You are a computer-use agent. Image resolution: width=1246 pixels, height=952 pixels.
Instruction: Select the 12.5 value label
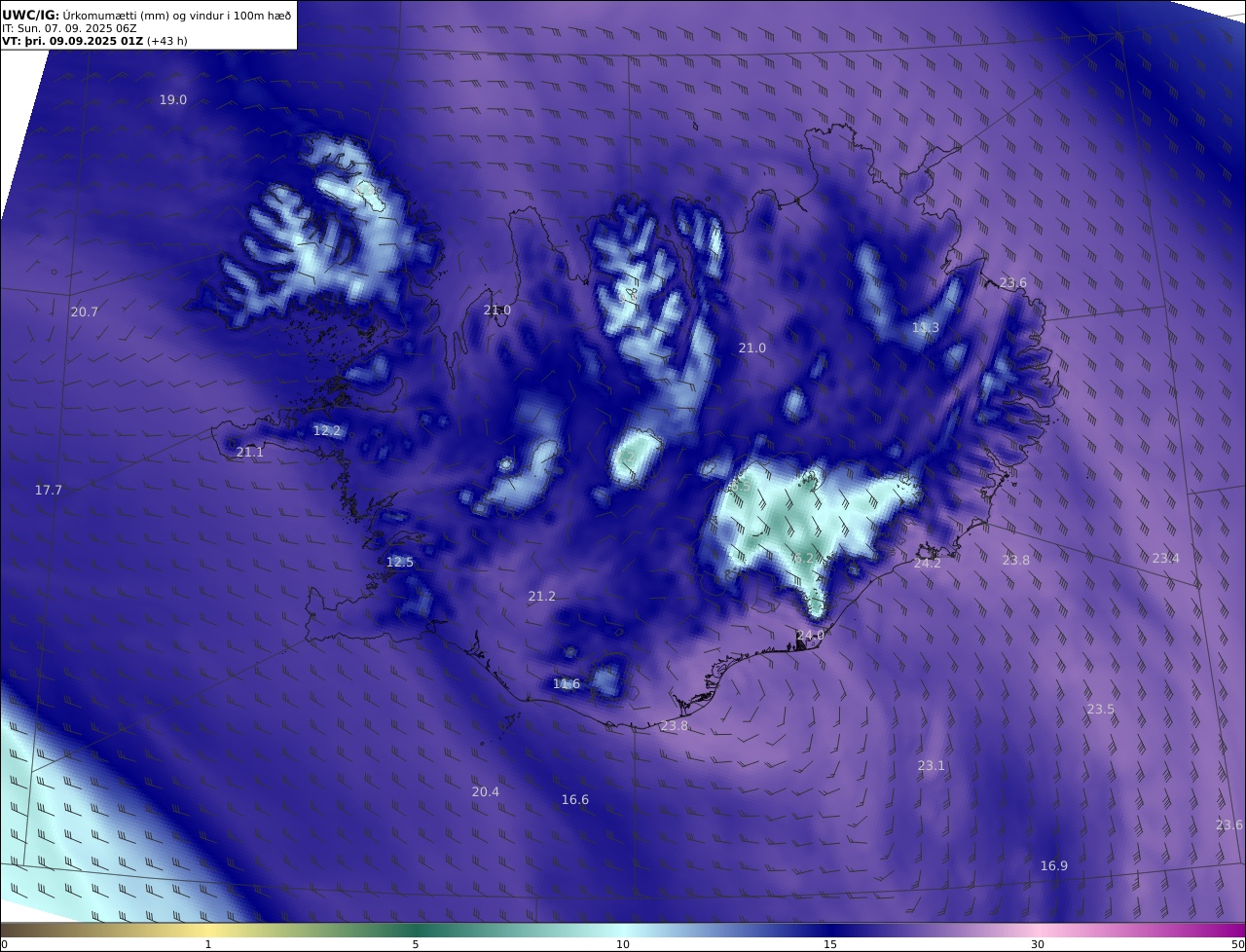coord(400,563)
